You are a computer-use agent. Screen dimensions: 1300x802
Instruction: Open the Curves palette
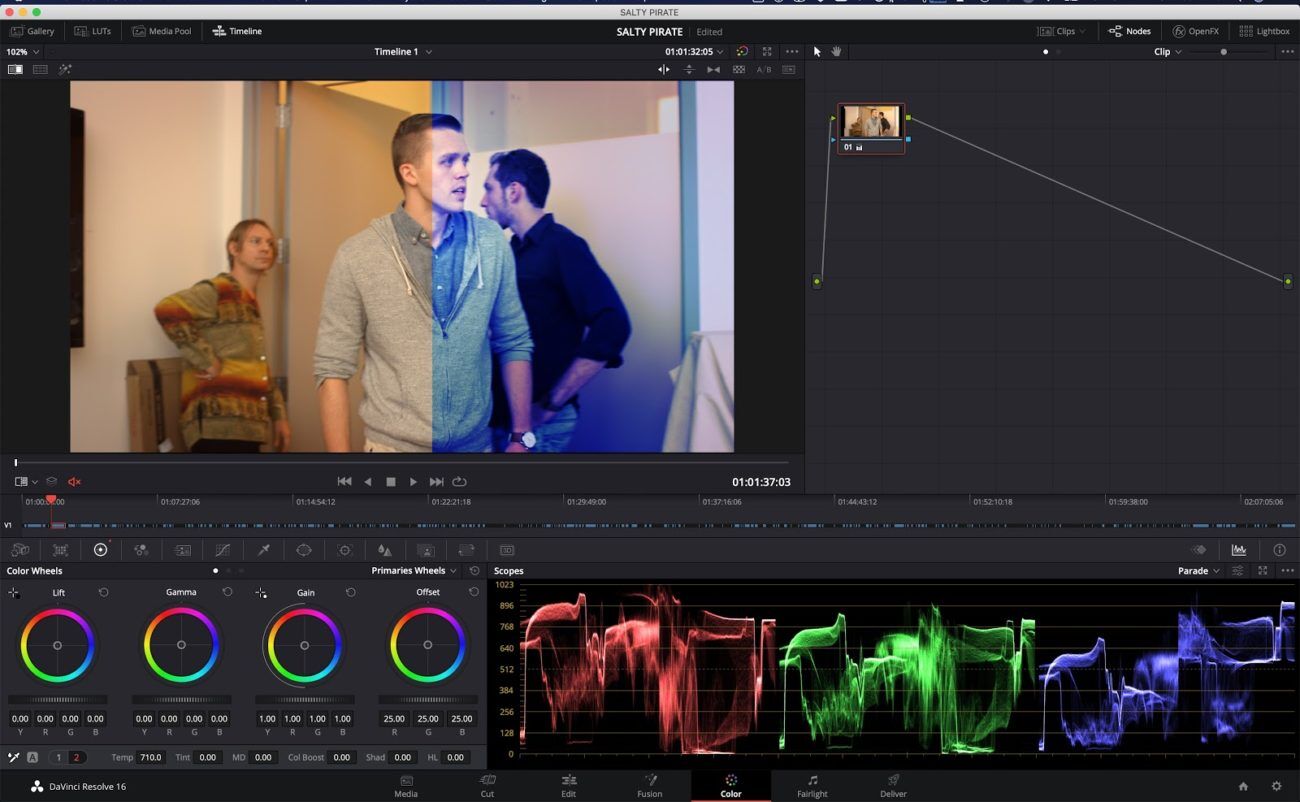(222, 550)
